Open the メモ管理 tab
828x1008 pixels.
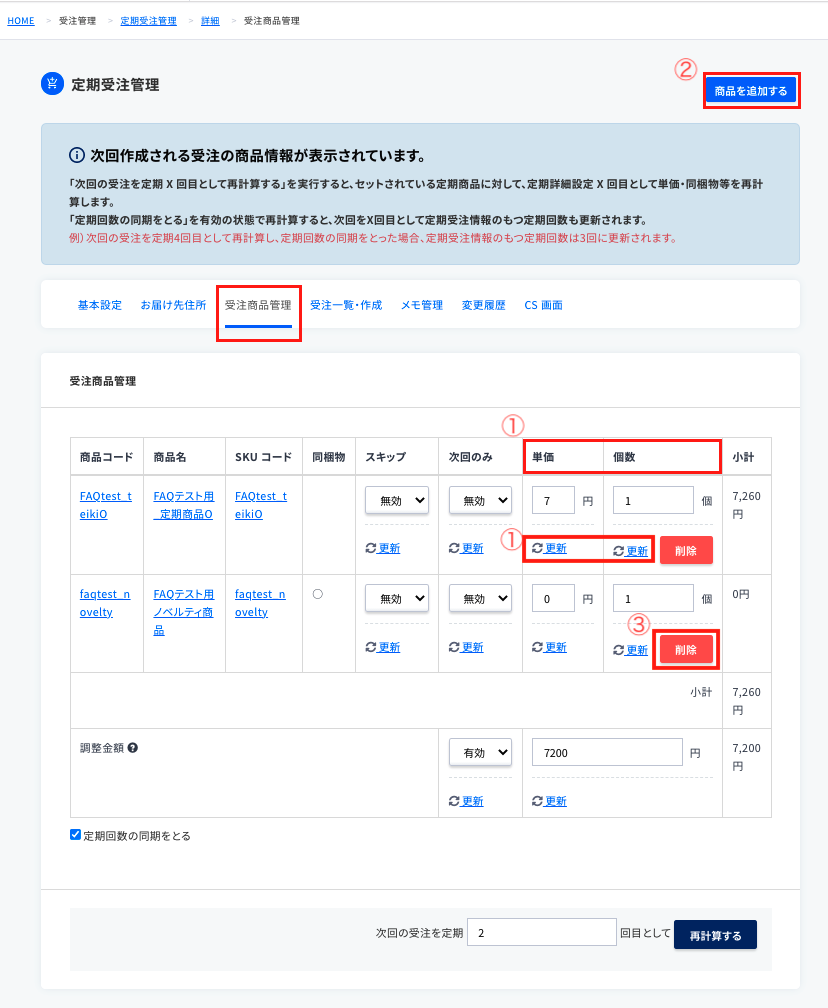422,305
